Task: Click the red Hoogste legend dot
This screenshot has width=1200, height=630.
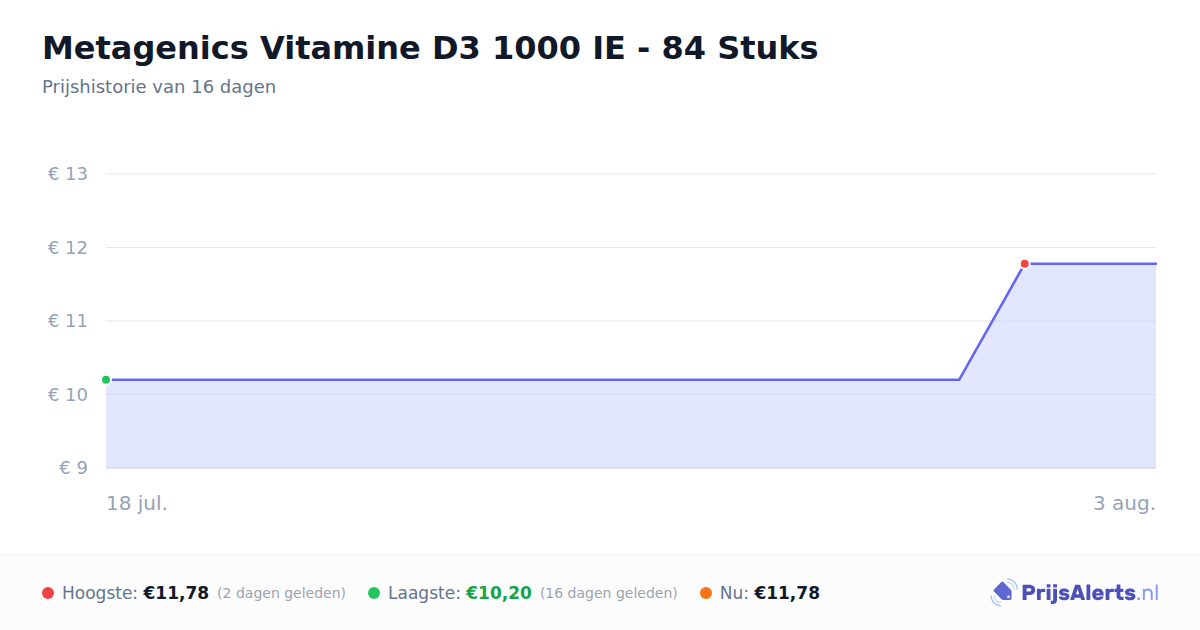Action: [x=48, y=593]
